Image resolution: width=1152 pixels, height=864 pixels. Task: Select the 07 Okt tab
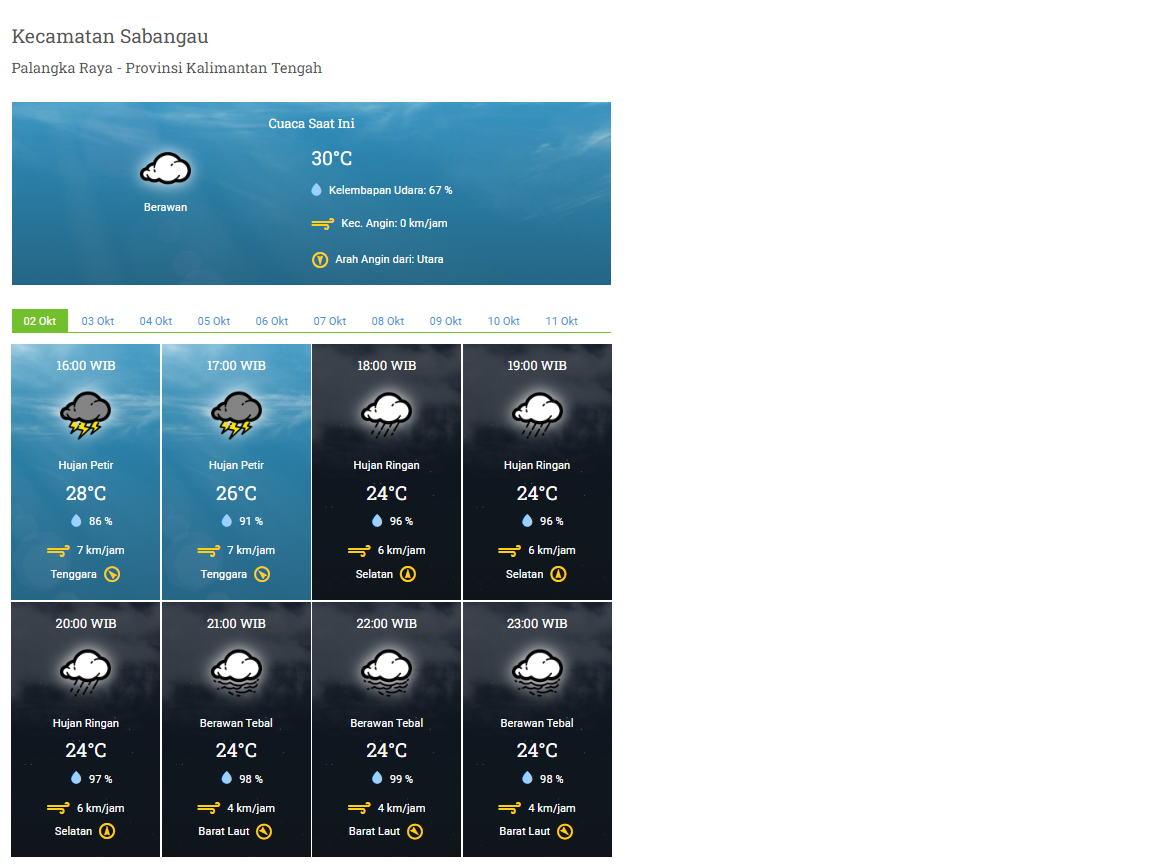[x=330, y=321]
